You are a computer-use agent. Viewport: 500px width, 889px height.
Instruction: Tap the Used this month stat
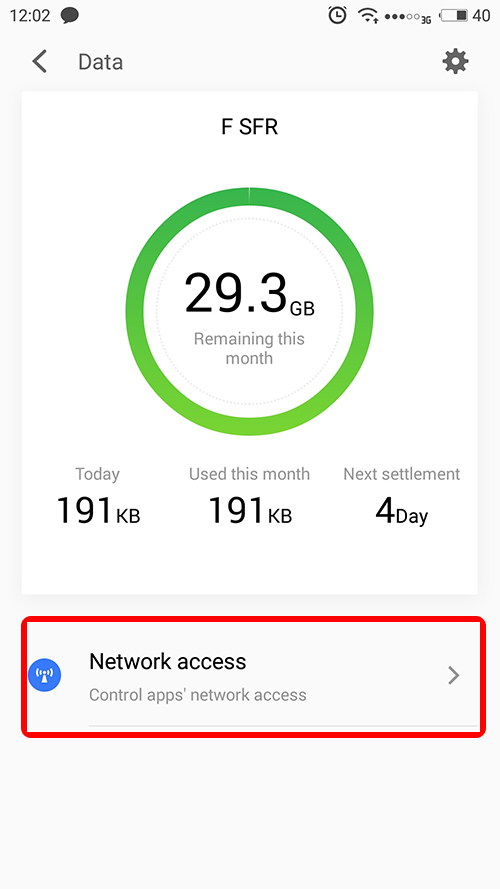pyautogui.click(x=249, y=496)
